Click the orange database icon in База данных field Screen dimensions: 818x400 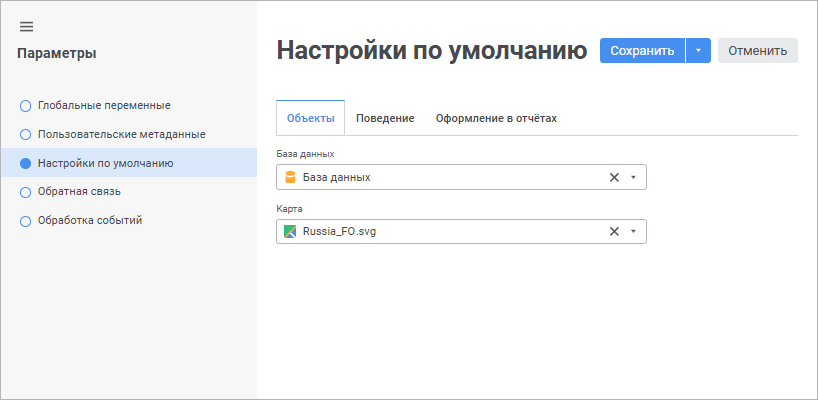pos(290,177)
